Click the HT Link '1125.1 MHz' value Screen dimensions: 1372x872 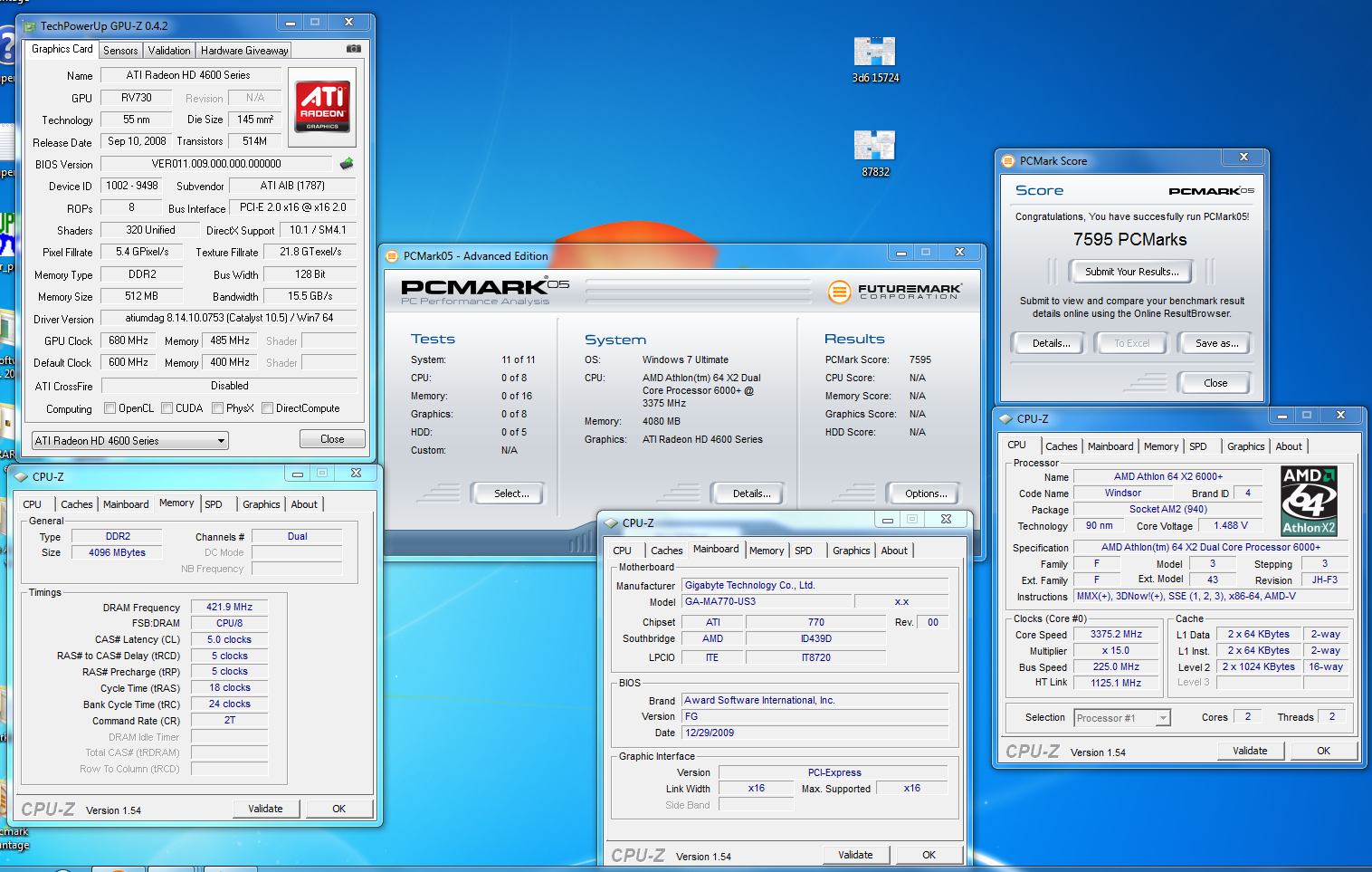pos(1116,683)
